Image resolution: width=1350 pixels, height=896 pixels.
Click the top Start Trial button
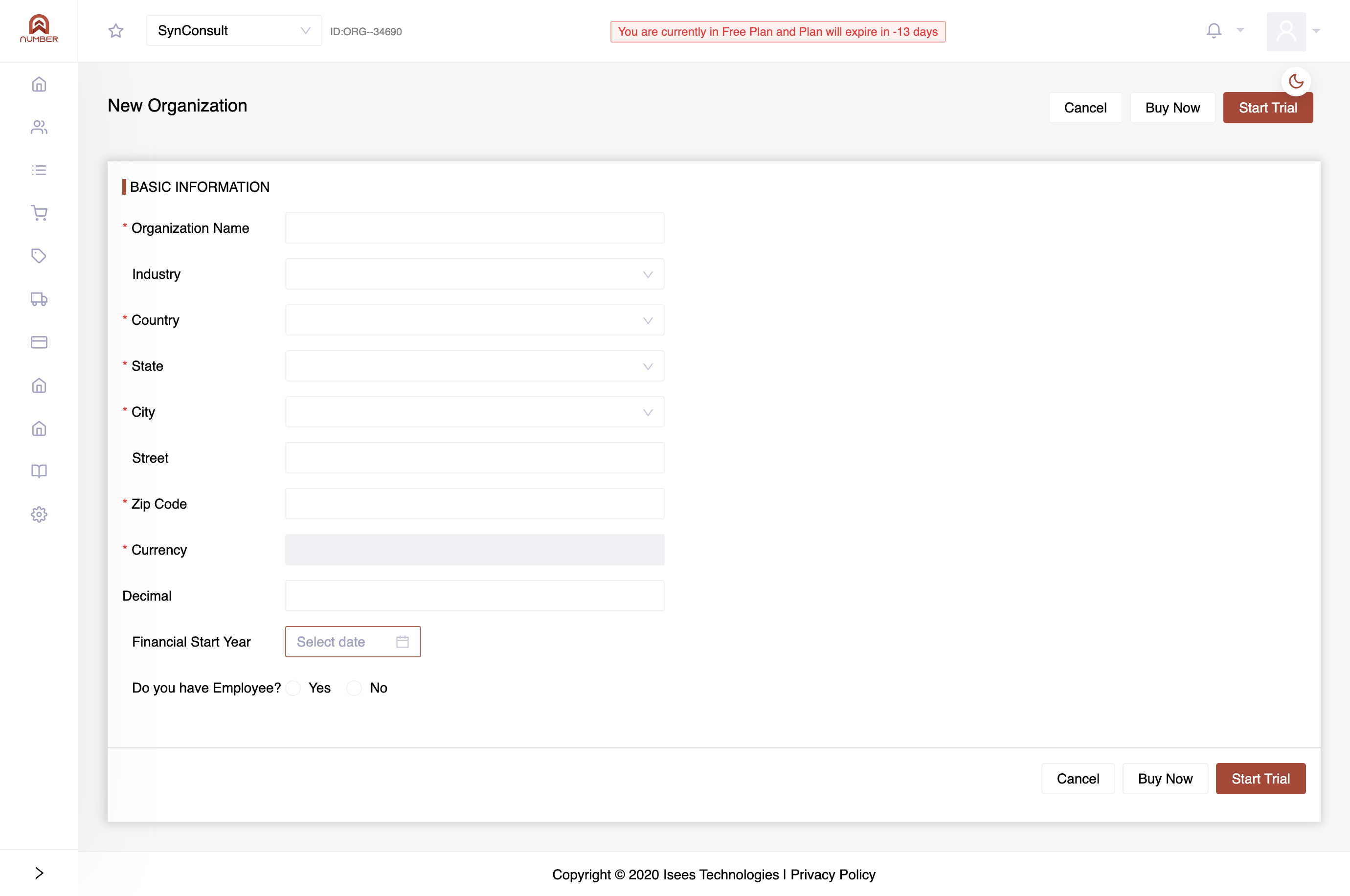pyautogui.click(x=1268, y=108)
